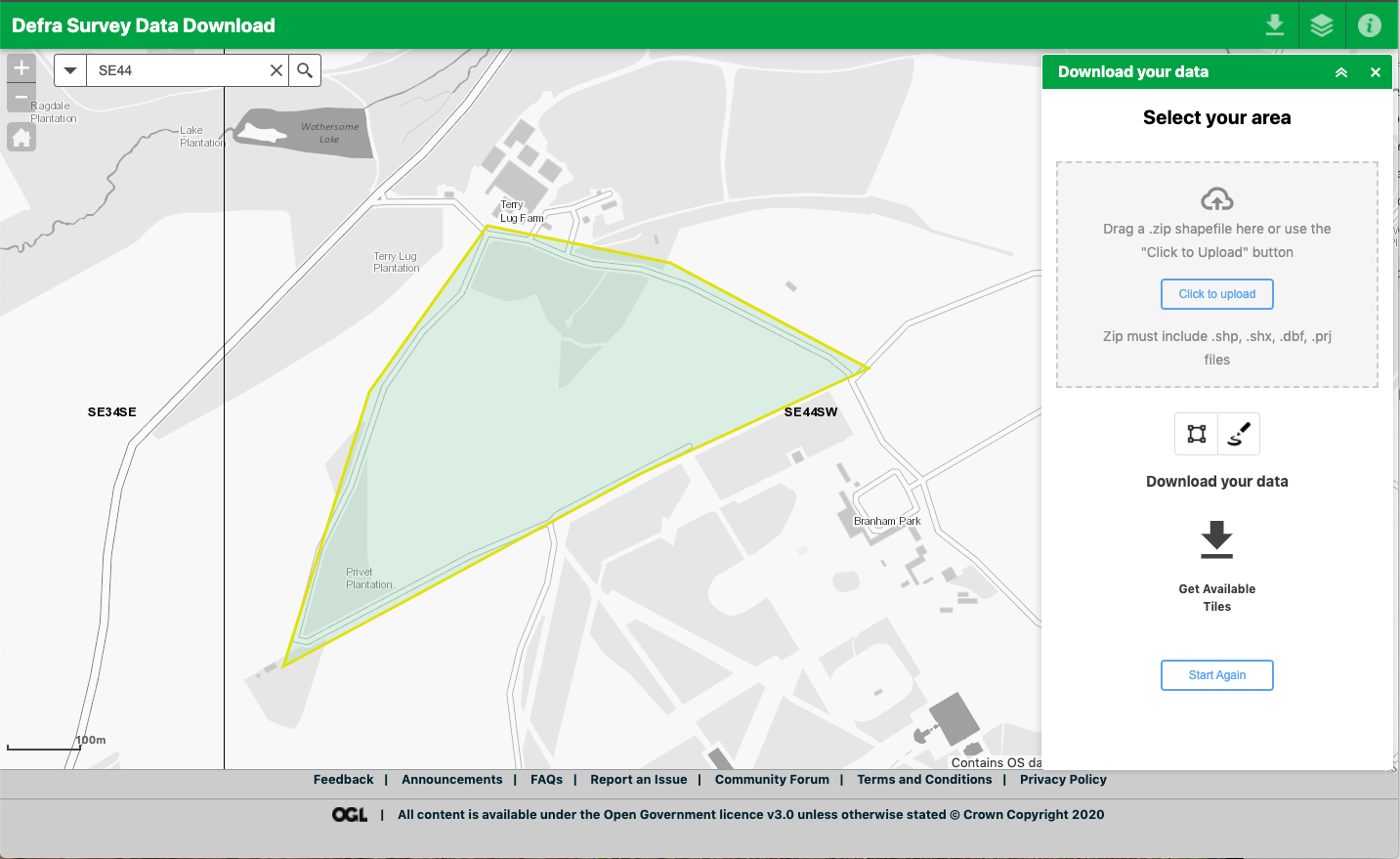Click the Terry Lug Plantation map label
The height and width of the screenshot is (859, 1400).
pyautogui.click(x=397, y=262)
